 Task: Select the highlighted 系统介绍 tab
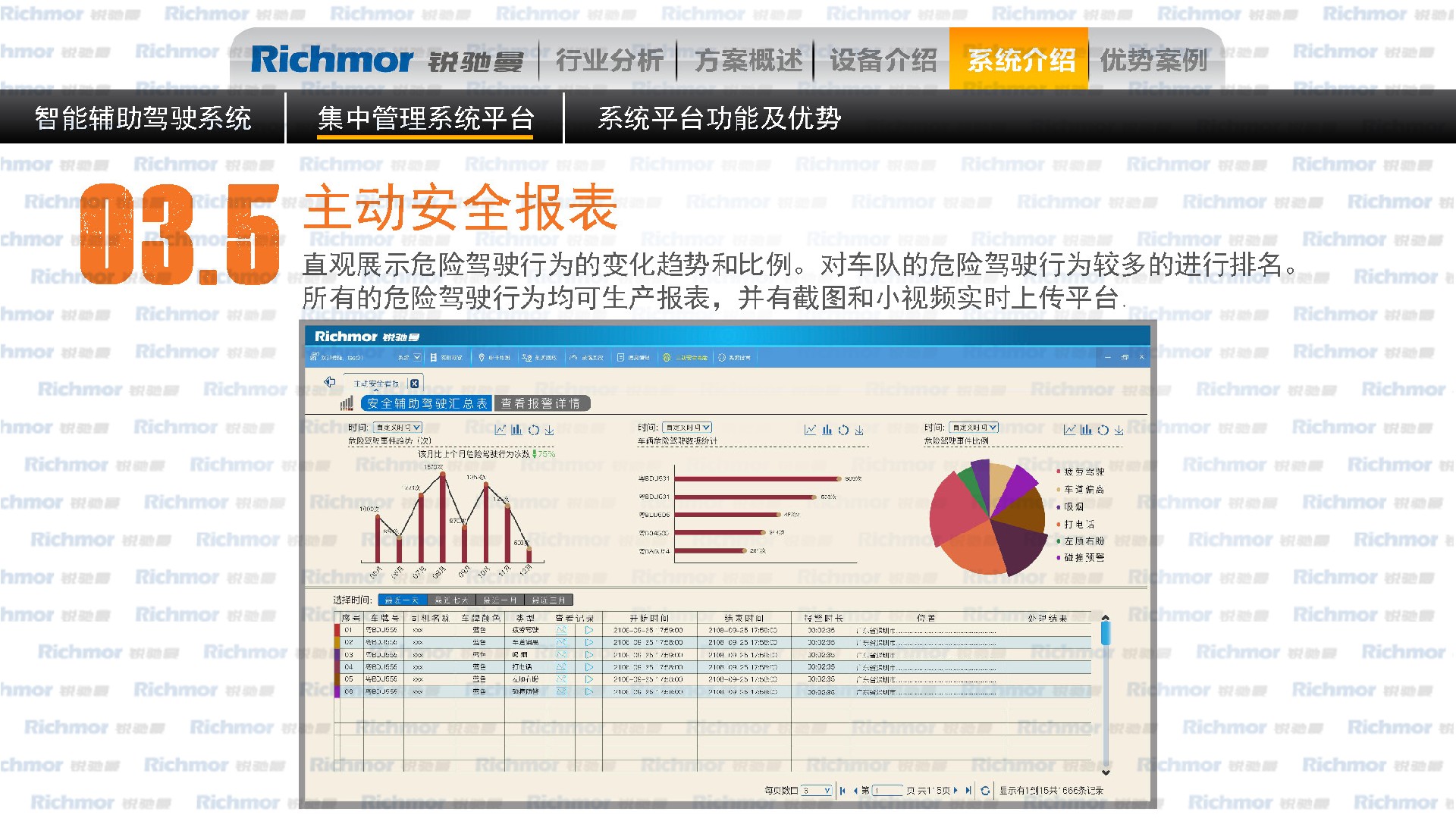tap(1018, 59)
